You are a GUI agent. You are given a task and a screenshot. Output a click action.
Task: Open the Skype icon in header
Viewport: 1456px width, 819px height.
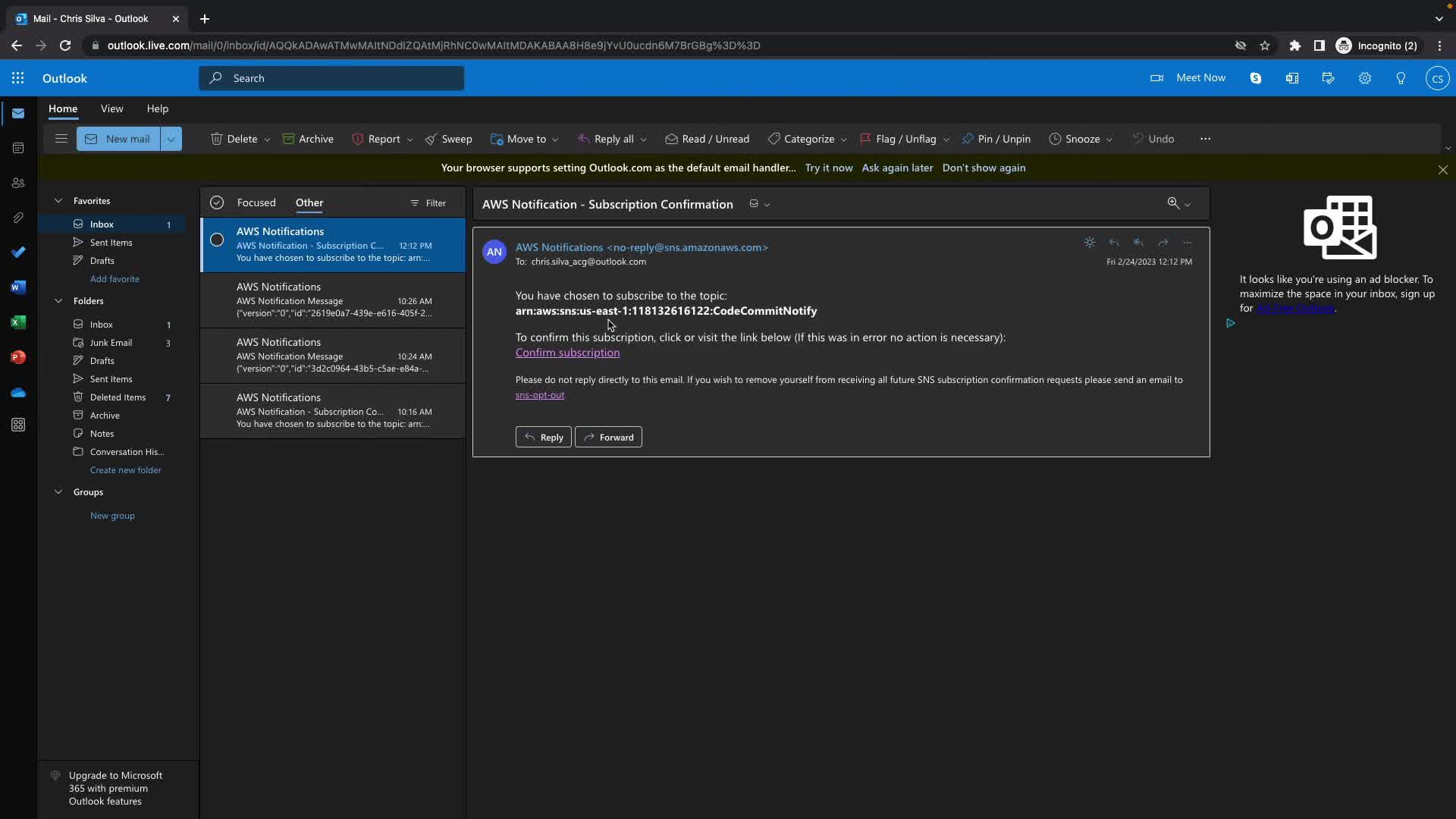pyautogui.click(x=1255, y=78)
